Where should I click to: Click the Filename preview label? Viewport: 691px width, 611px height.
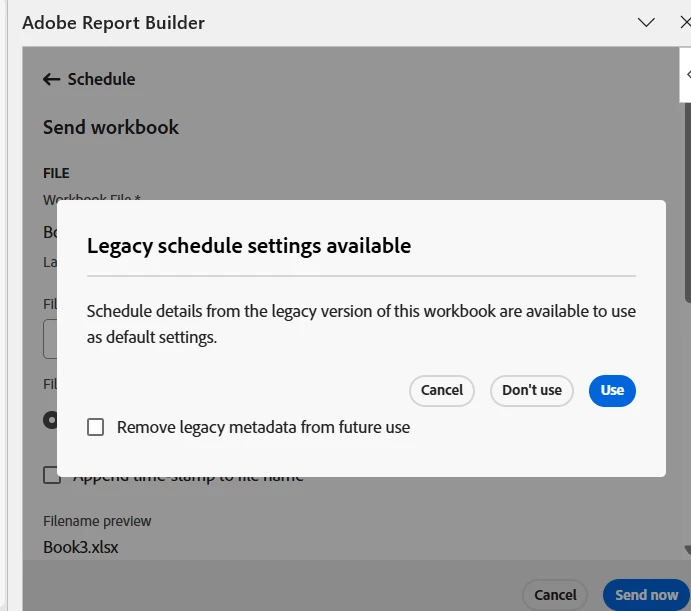pyautogui.click(x=97, y=521)
